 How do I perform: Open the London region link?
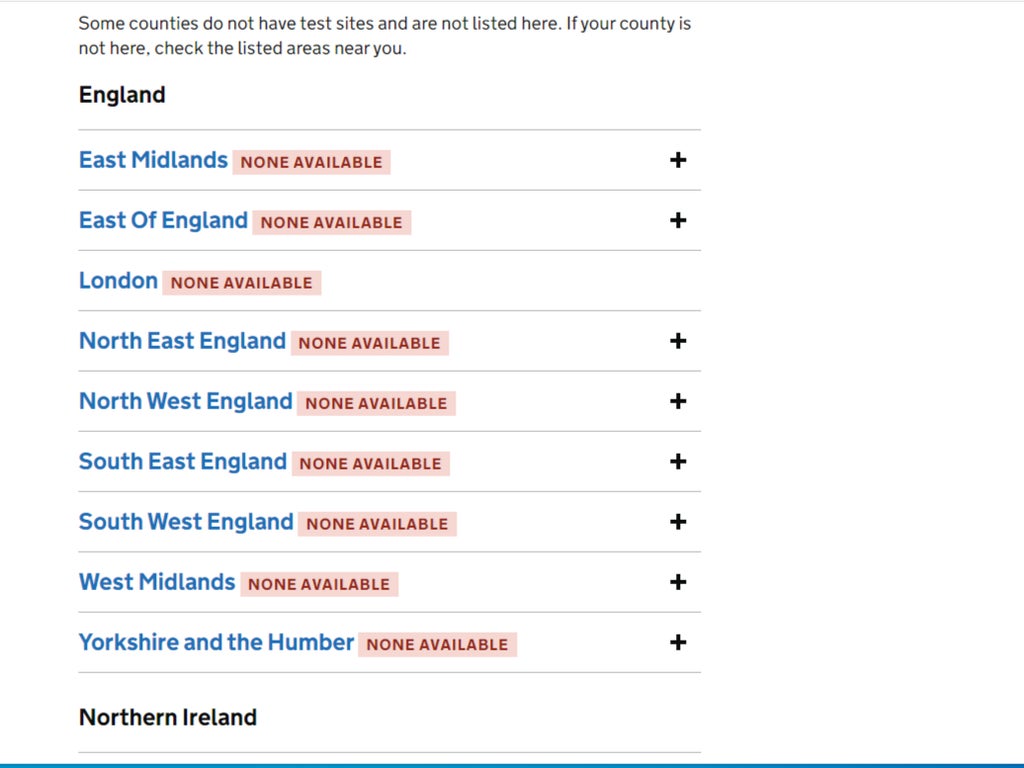click(x=118, y=281)
